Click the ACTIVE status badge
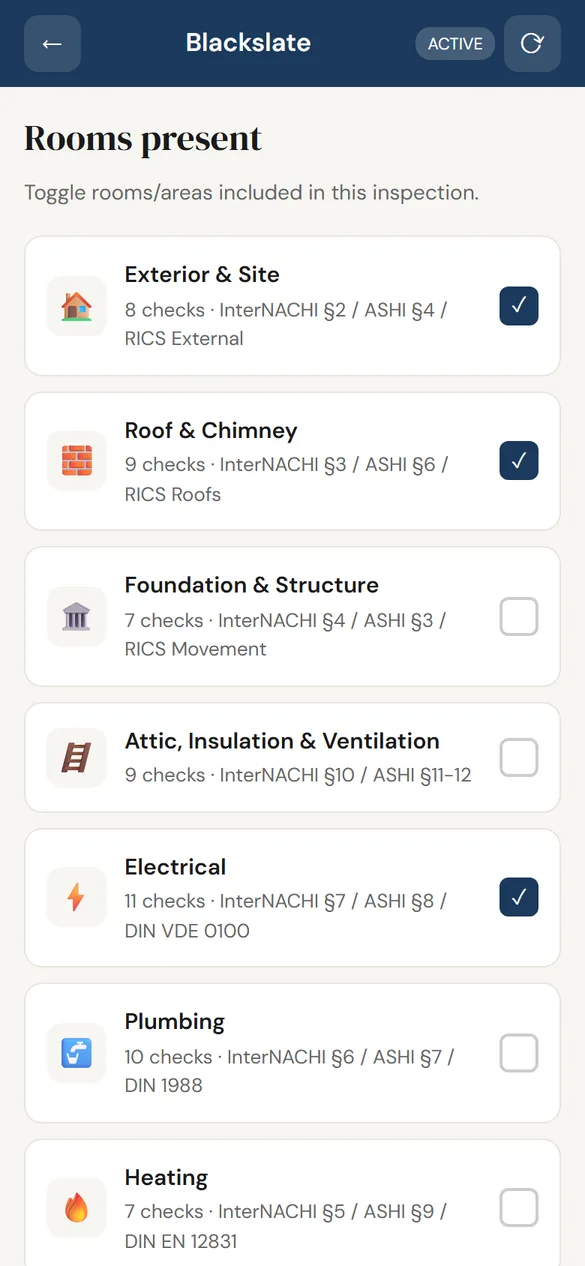The height and width of the screenshot is (1266, 585). click(x=455, y=44)
